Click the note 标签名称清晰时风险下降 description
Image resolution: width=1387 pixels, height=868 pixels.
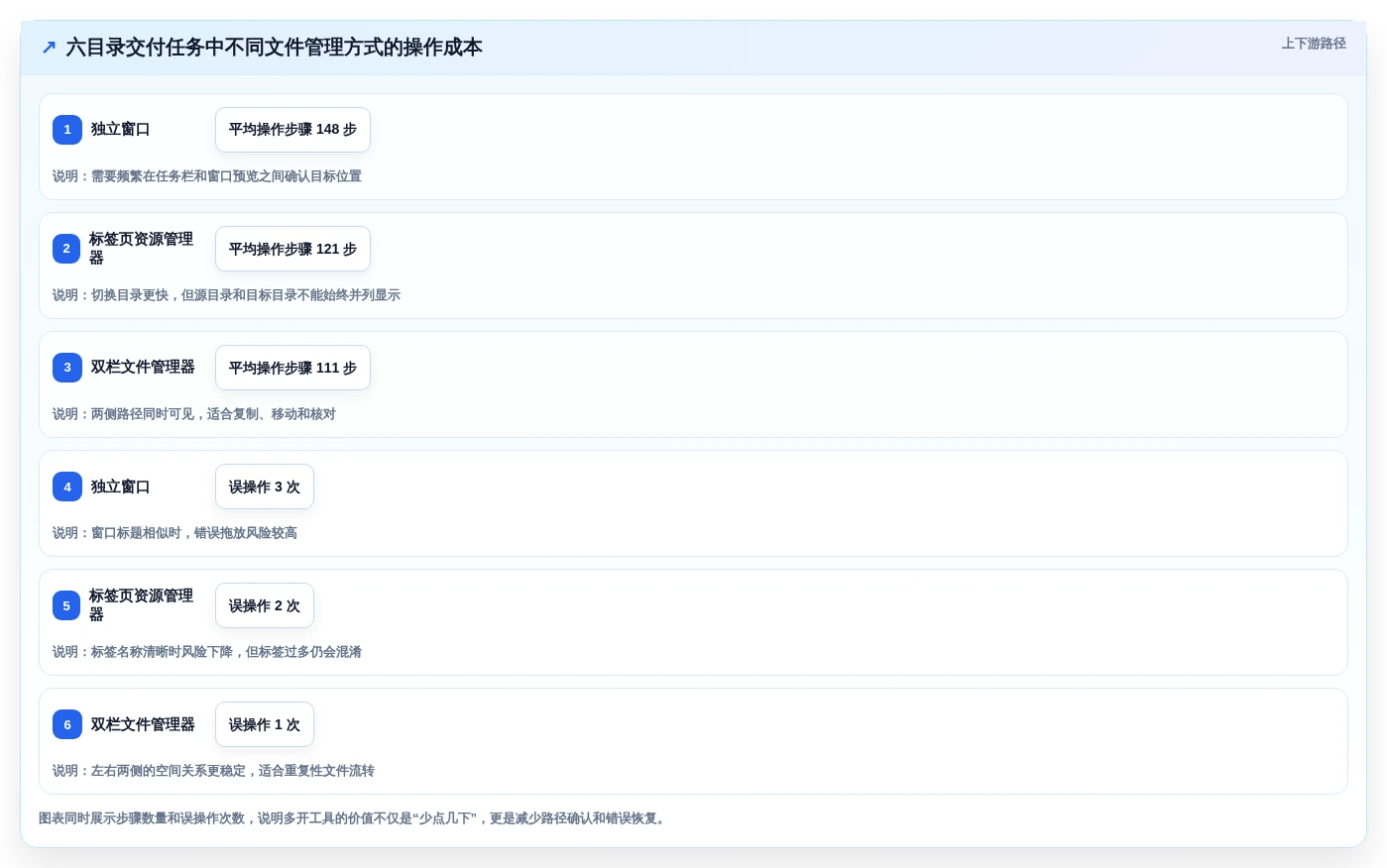point(207,652)
